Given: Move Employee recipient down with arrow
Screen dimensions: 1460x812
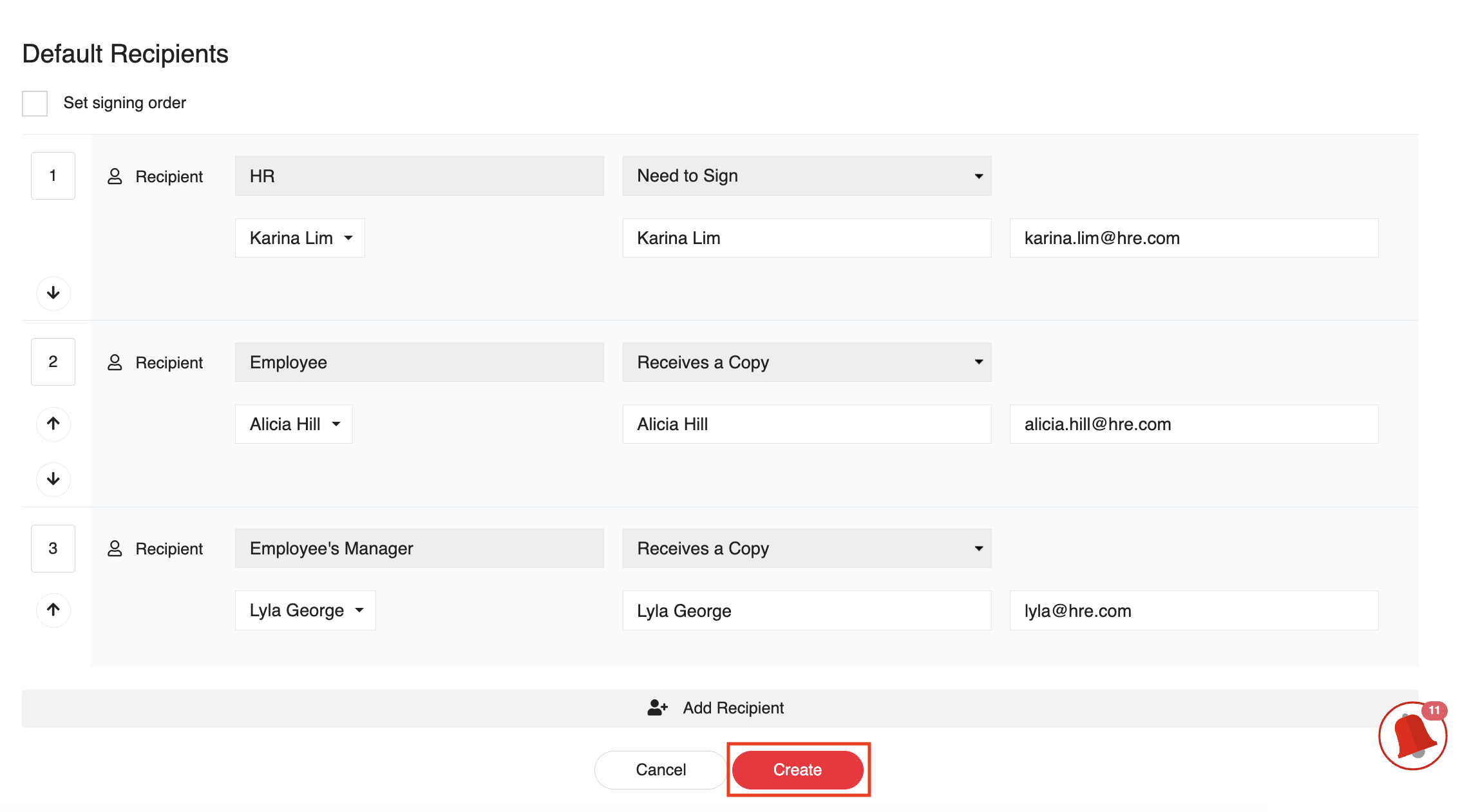Looking at the screenshot, I should 53,479.
